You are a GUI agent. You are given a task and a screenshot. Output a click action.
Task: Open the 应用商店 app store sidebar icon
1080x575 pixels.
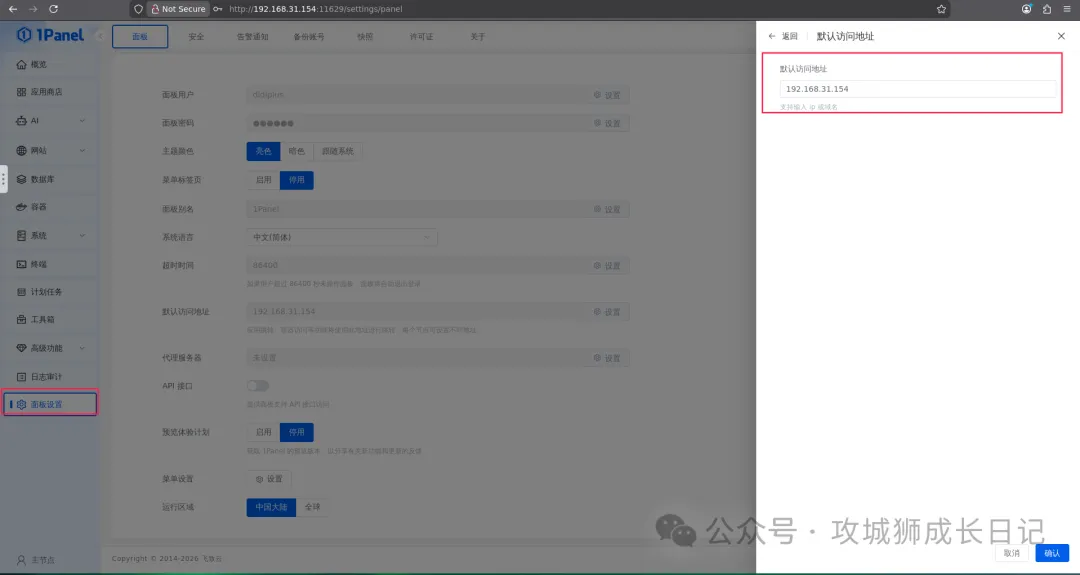coord(22,92)
